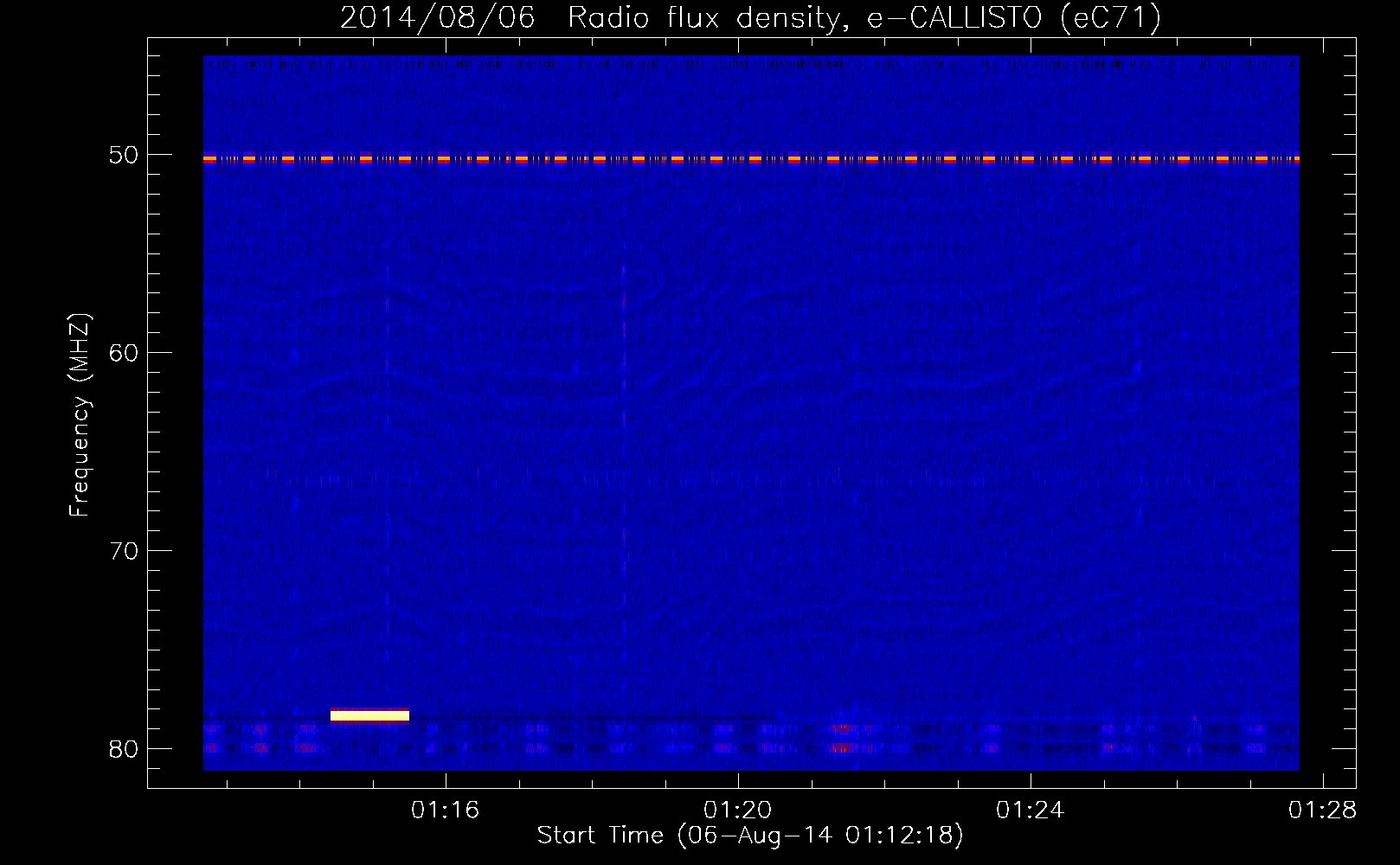Click the 01:28 time tick label
Viewport: 1400px width, 865px height.
(x=1322, y=811)
